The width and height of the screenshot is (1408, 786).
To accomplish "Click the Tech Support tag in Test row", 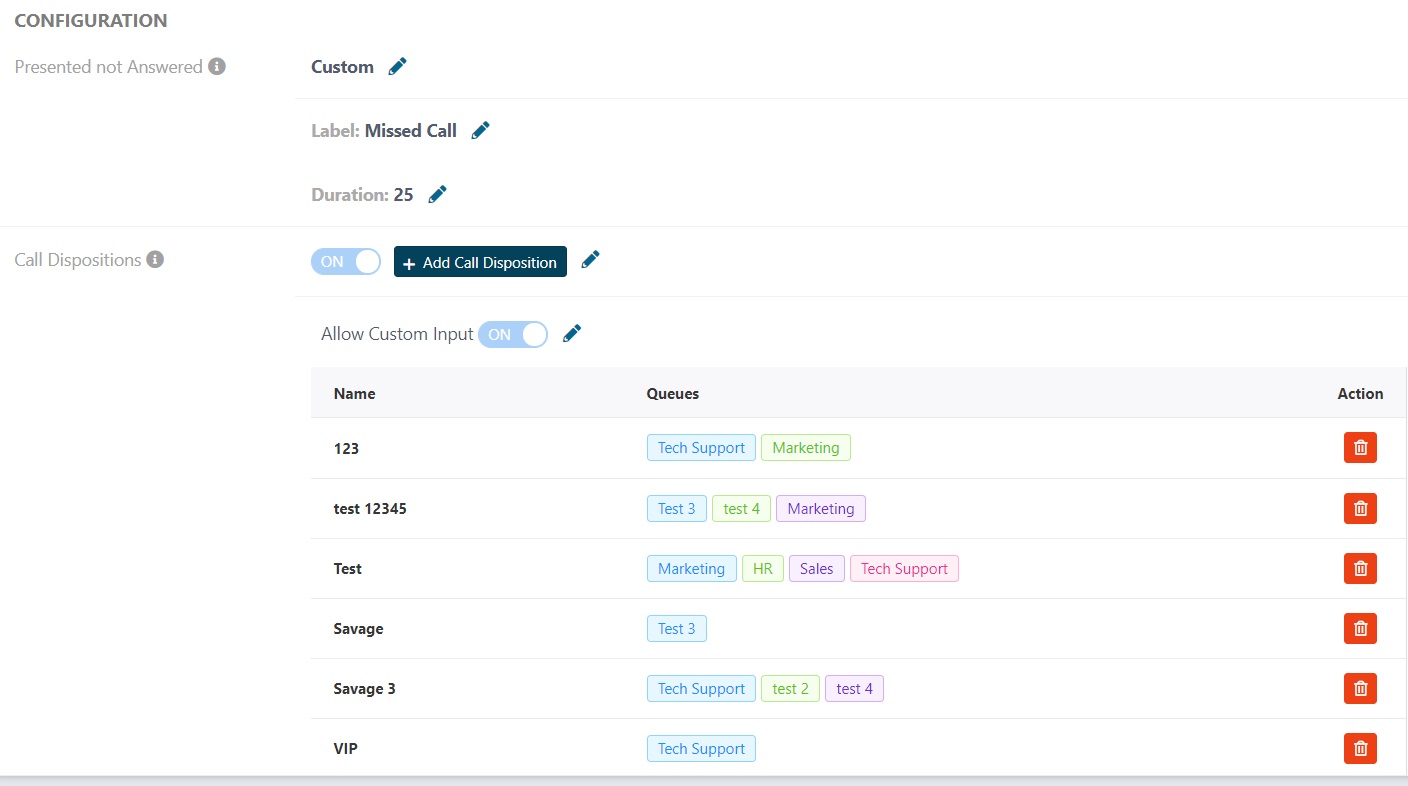I will [x=904, y=568].
